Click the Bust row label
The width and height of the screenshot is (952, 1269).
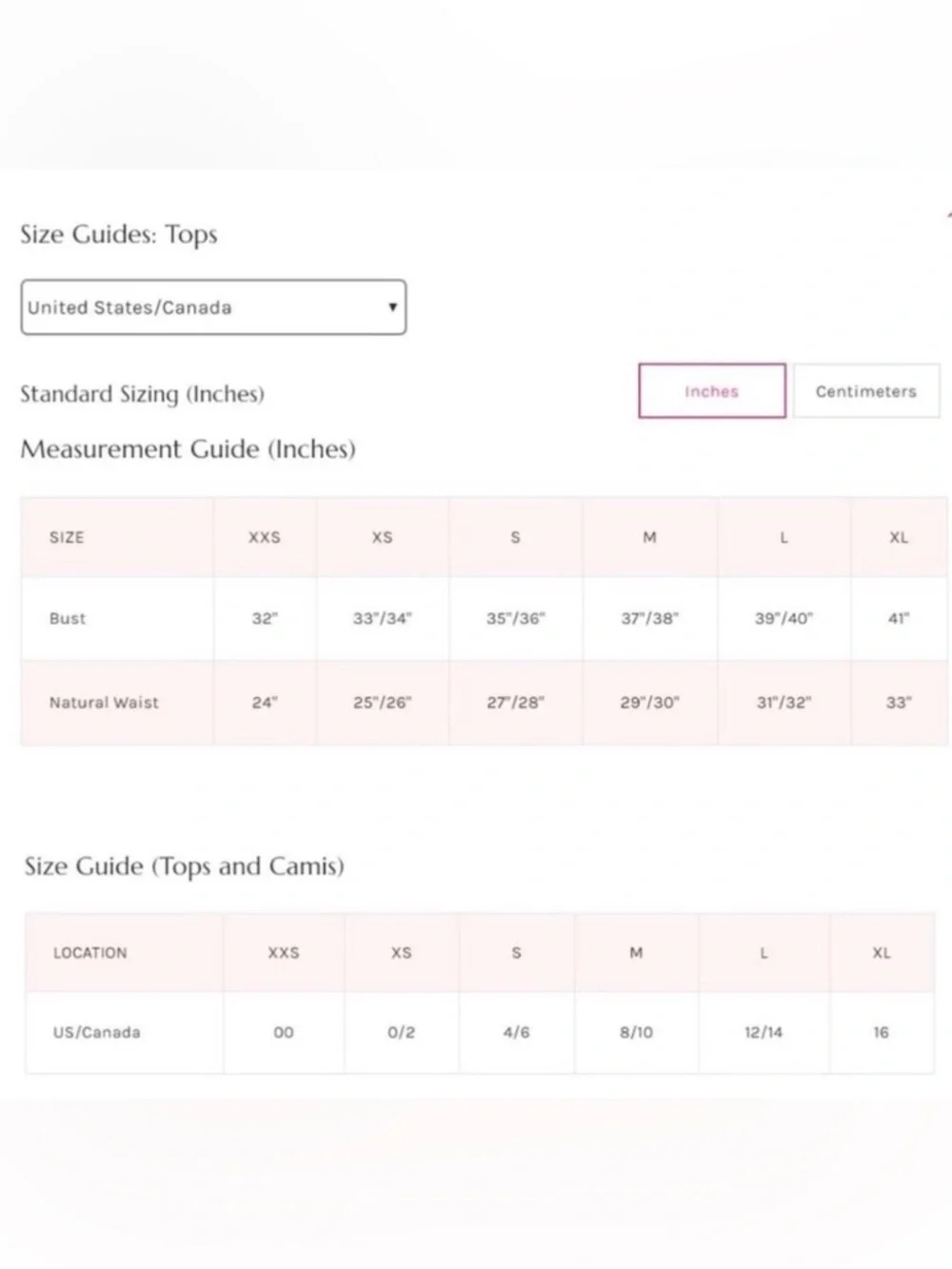click(68, 619)
